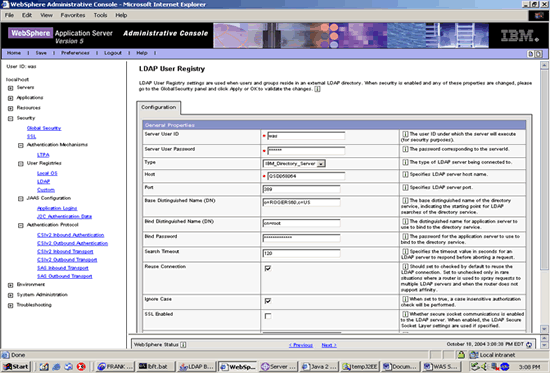This screenshot has width=550, height=373.
Task: Open the File menu
Action: [x=9, y=15]
